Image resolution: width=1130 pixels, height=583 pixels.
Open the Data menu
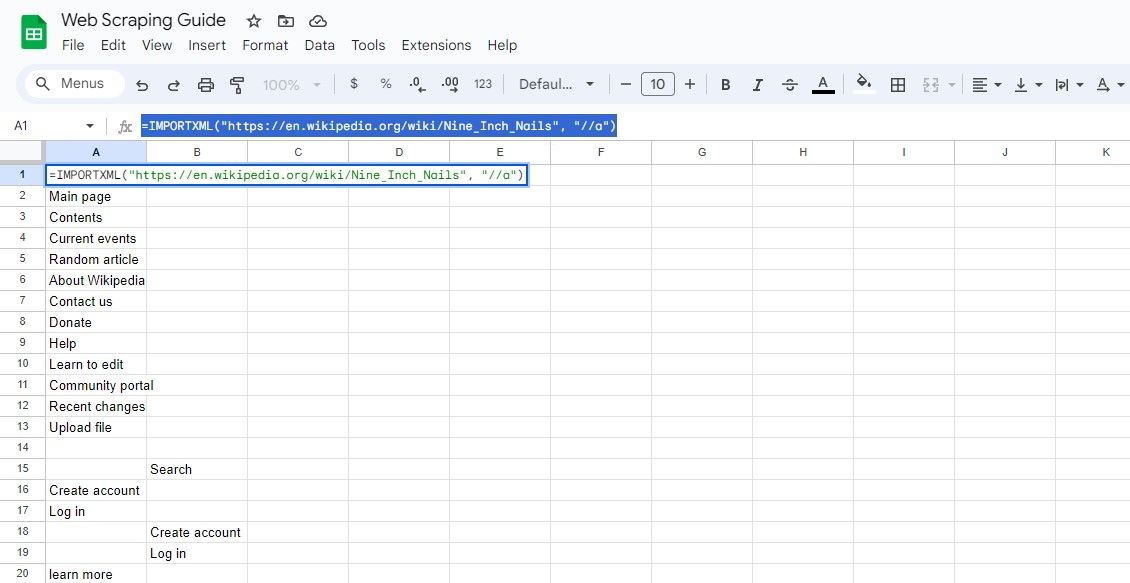(319, 45)
